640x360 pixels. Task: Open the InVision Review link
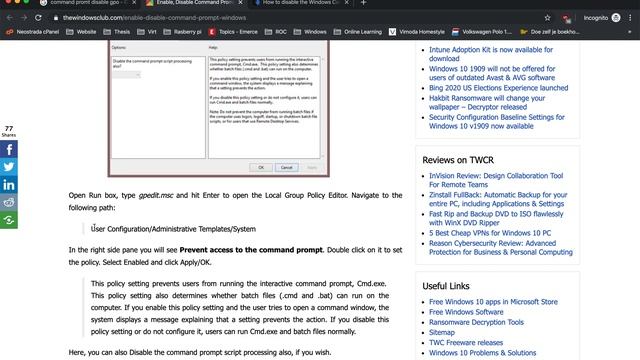496,180
